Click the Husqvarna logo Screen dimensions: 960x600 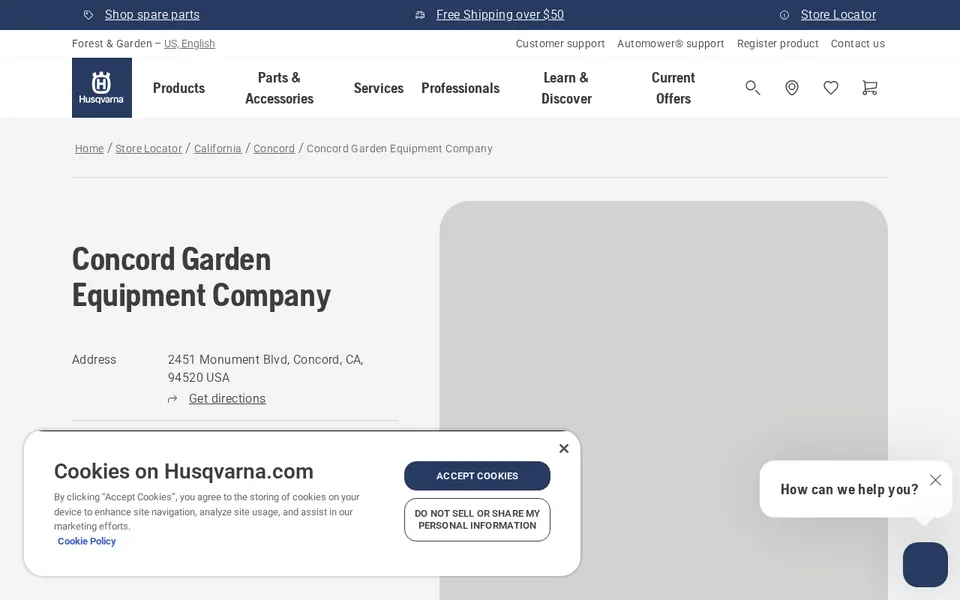[102, 88]
